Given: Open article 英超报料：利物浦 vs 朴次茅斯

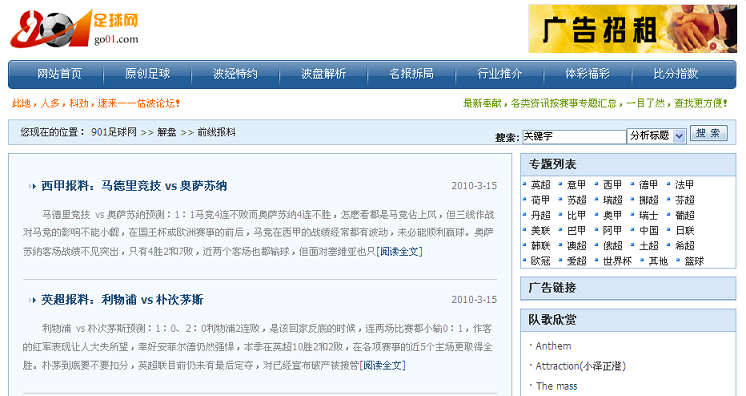Looking at the screenshot, I should 122,299.
